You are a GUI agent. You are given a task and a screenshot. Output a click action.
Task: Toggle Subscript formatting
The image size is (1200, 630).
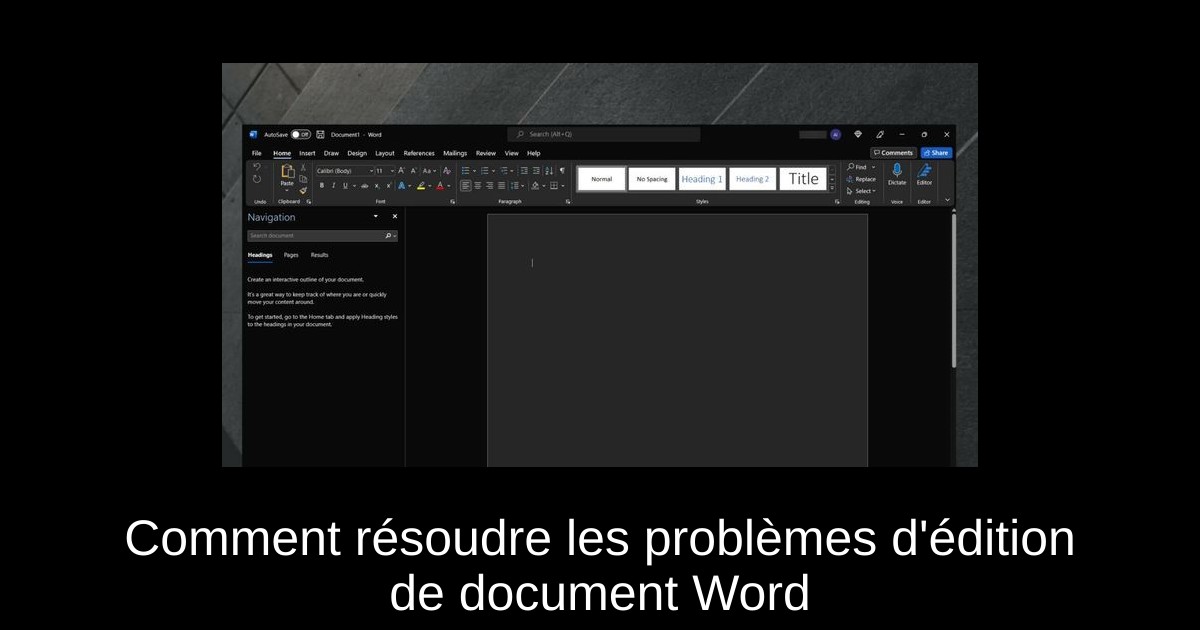(x=377, y=186)
